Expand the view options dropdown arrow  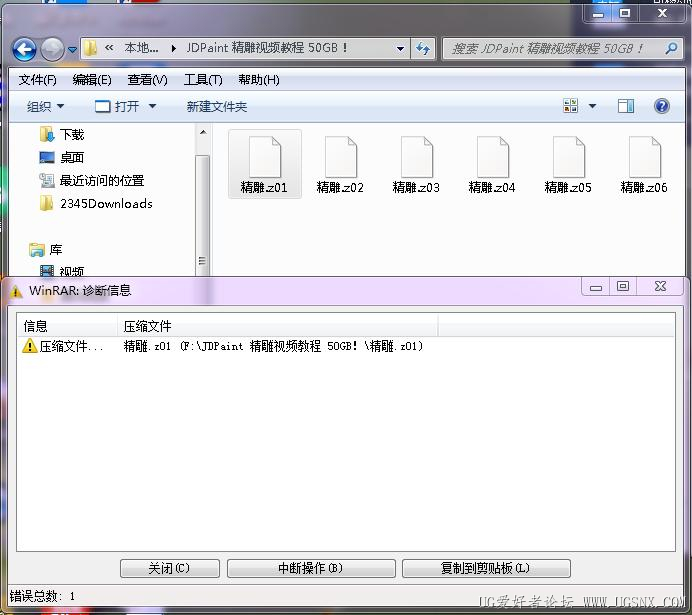(592, 106)
